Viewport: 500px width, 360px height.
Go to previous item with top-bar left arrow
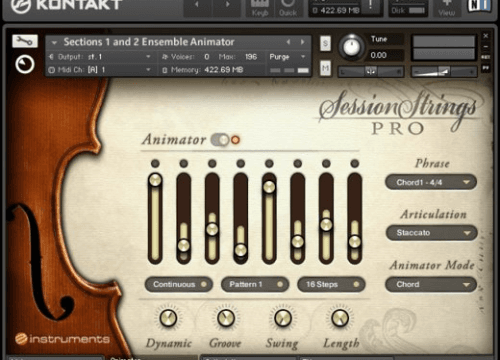click(x=197, y=5)
